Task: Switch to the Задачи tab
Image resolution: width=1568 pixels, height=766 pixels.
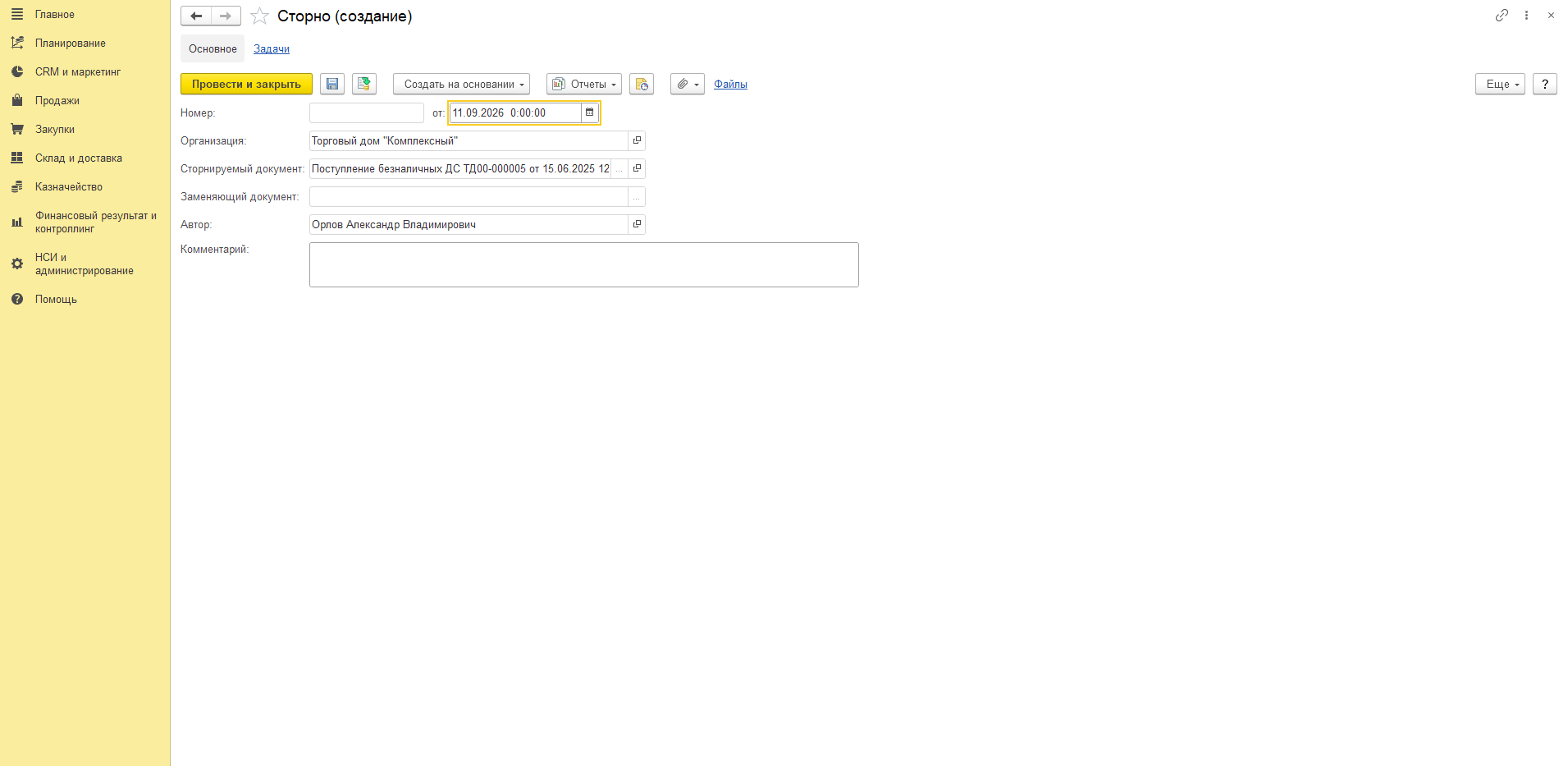Action: coord(272,49)
